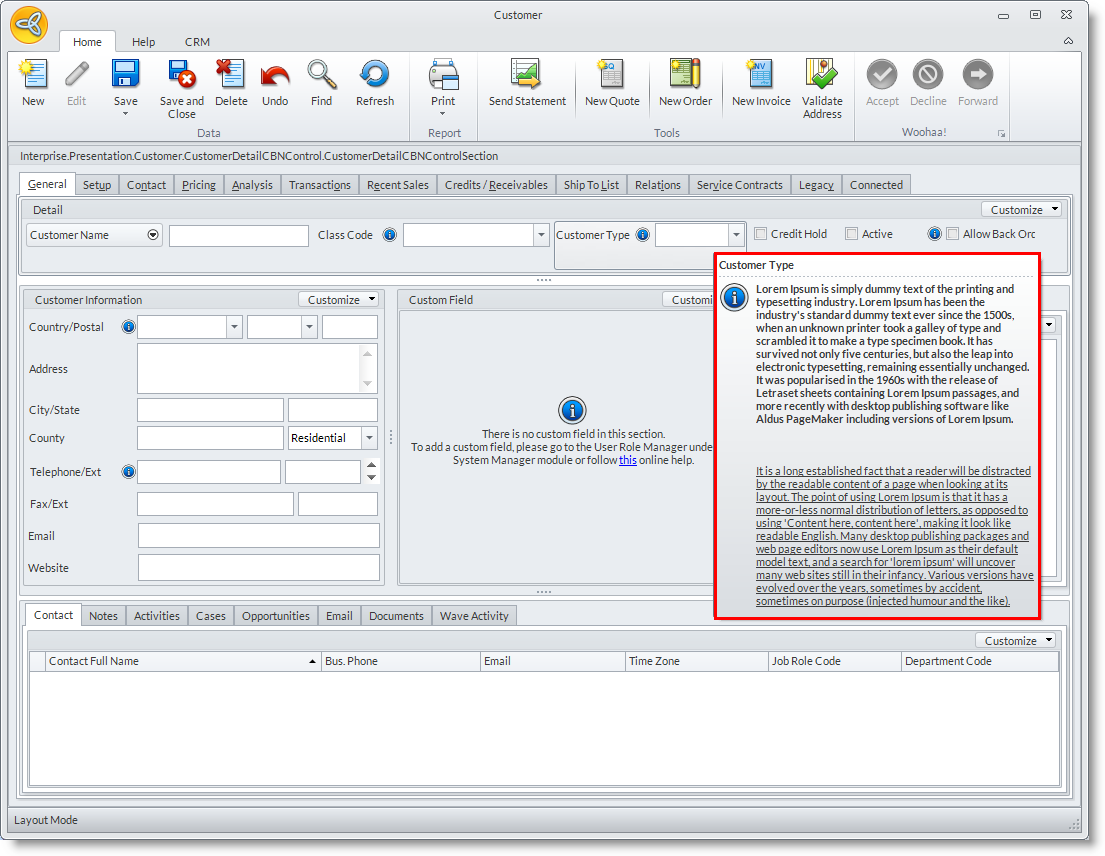Expand the Residential address type dropdown
The height and width of the screenshot is (856, 1105).
coord(369,438)
